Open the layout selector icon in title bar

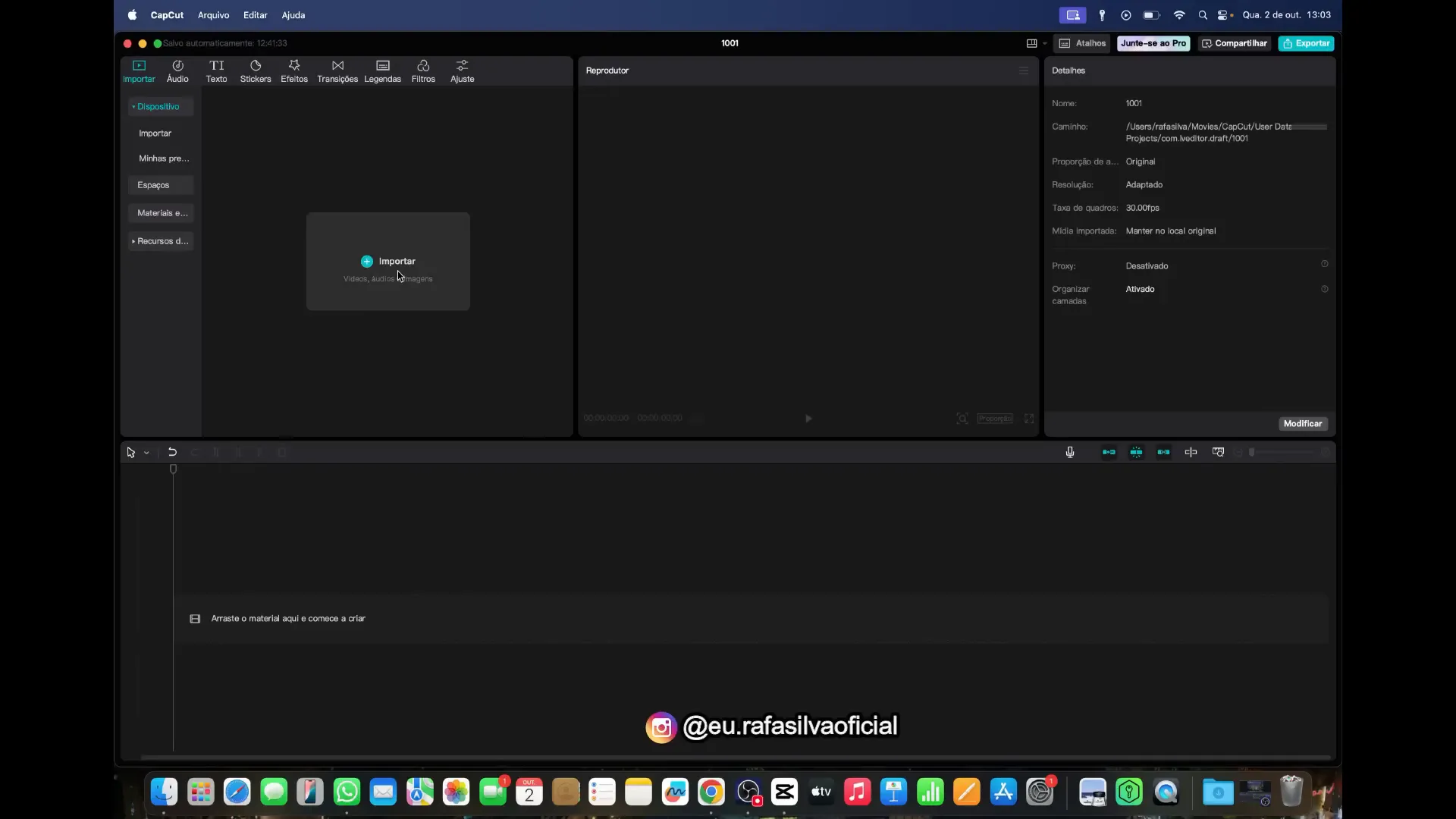[1031, 43]
